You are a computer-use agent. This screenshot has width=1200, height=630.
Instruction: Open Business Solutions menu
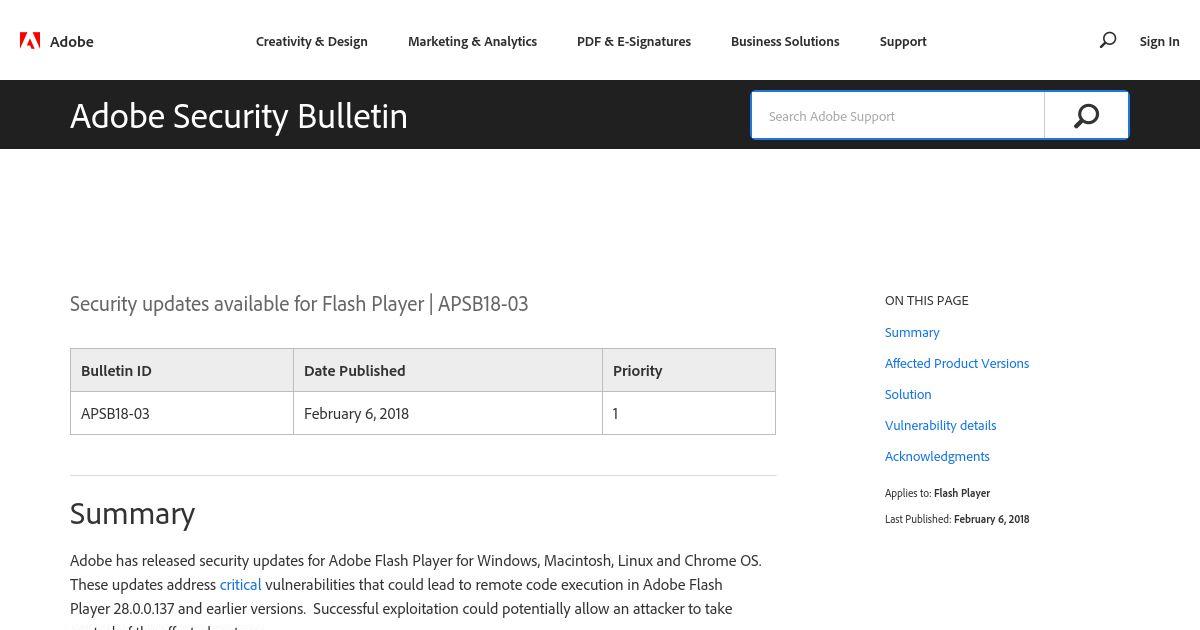point(785,41)
